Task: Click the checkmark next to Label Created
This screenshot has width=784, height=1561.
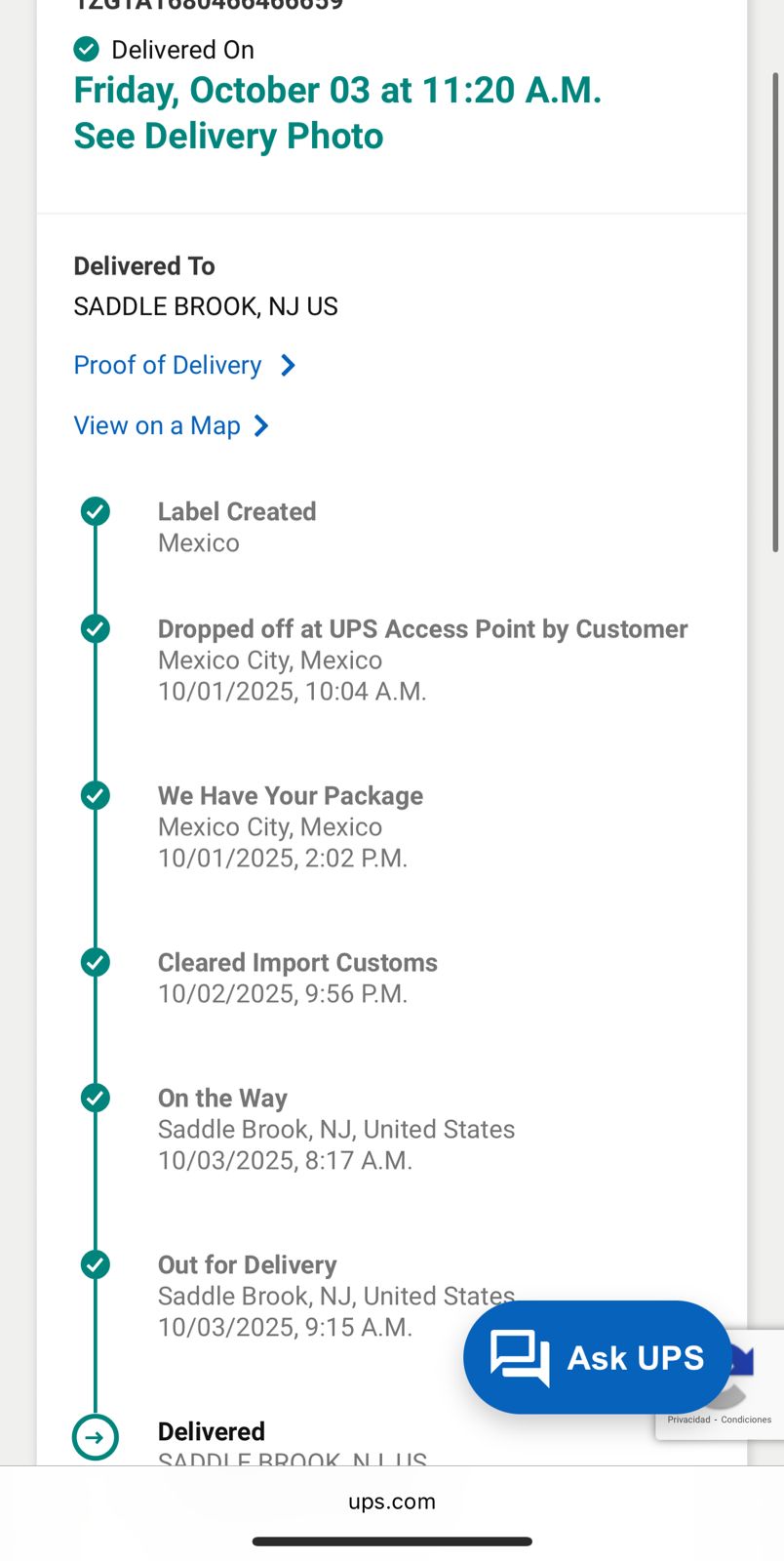Action: tap(96, 511)
